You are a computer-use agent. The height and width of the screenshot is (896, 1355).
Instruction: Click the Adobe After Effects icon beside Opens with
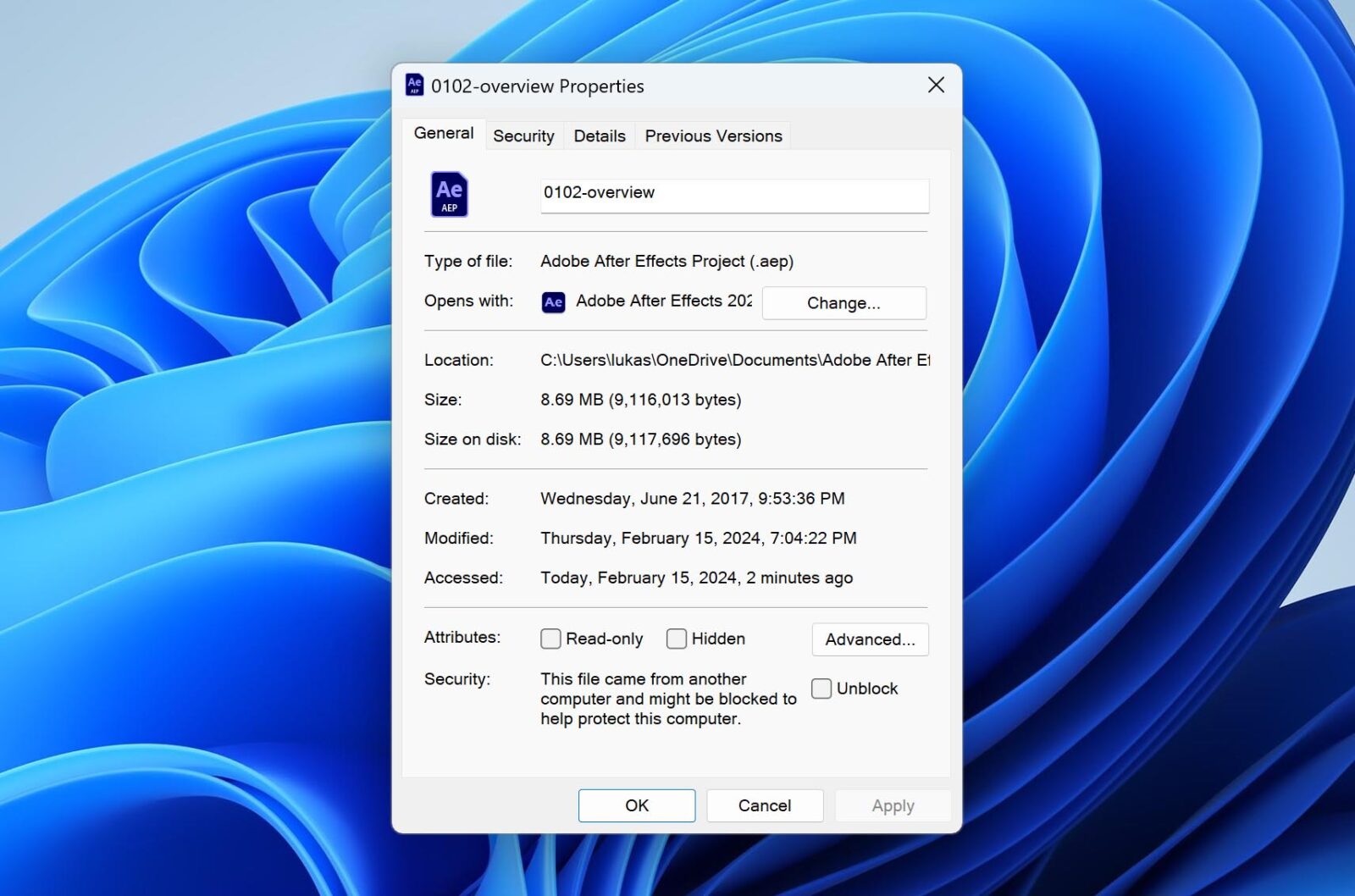click(x=552, y=301)
